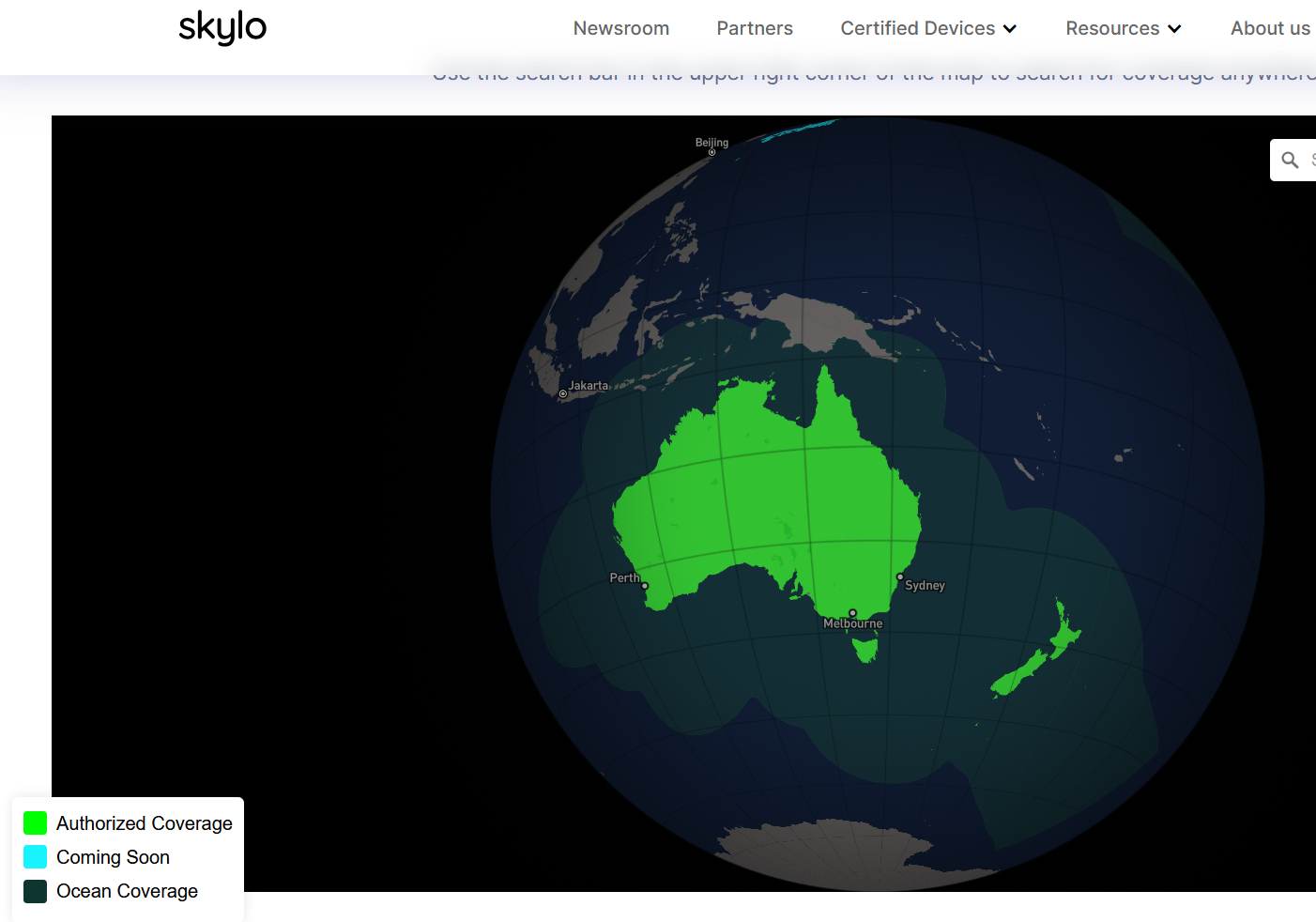
Task: Click on Tasmania on the globe
Action: 865,648
